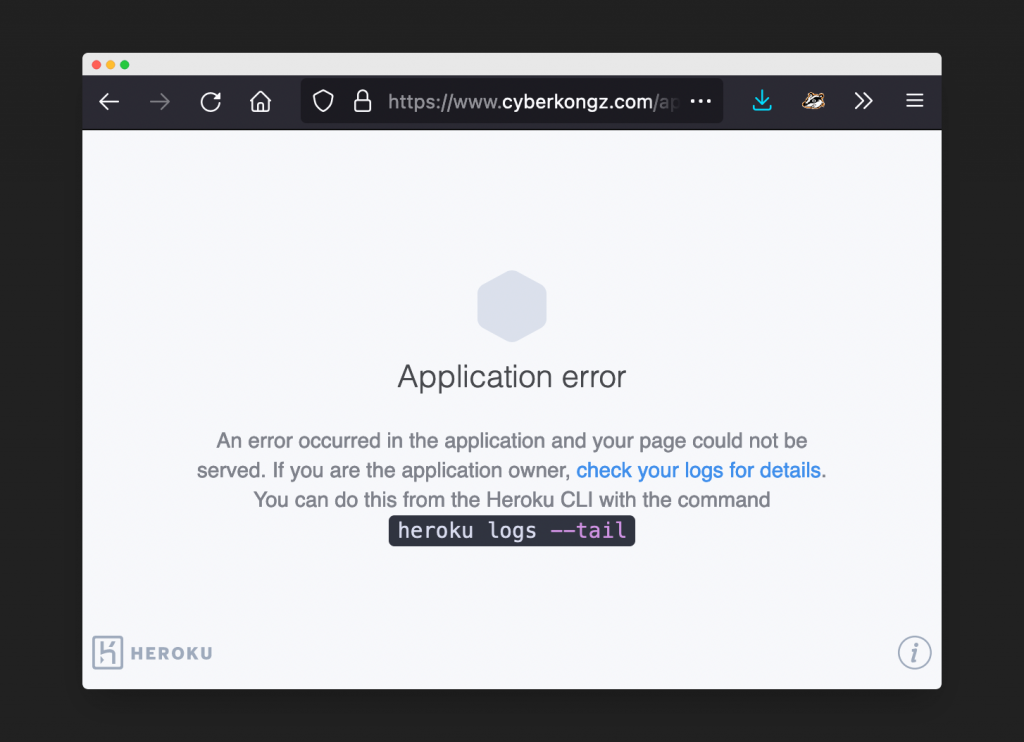Open page actions three-dot menu

coord(701,101)
